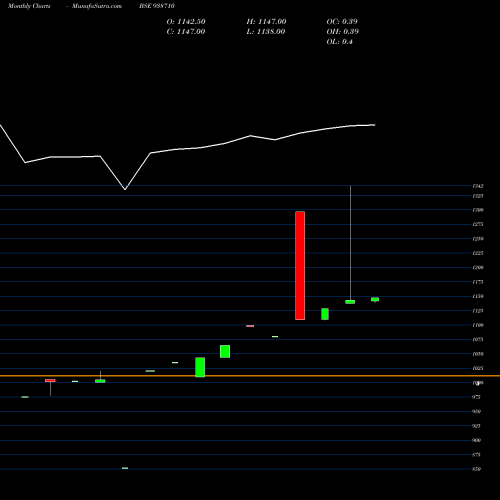The width and height of the screenshot is (500, 500).
Task: Click the 1025 price axis label
Action: click(478, 368)
